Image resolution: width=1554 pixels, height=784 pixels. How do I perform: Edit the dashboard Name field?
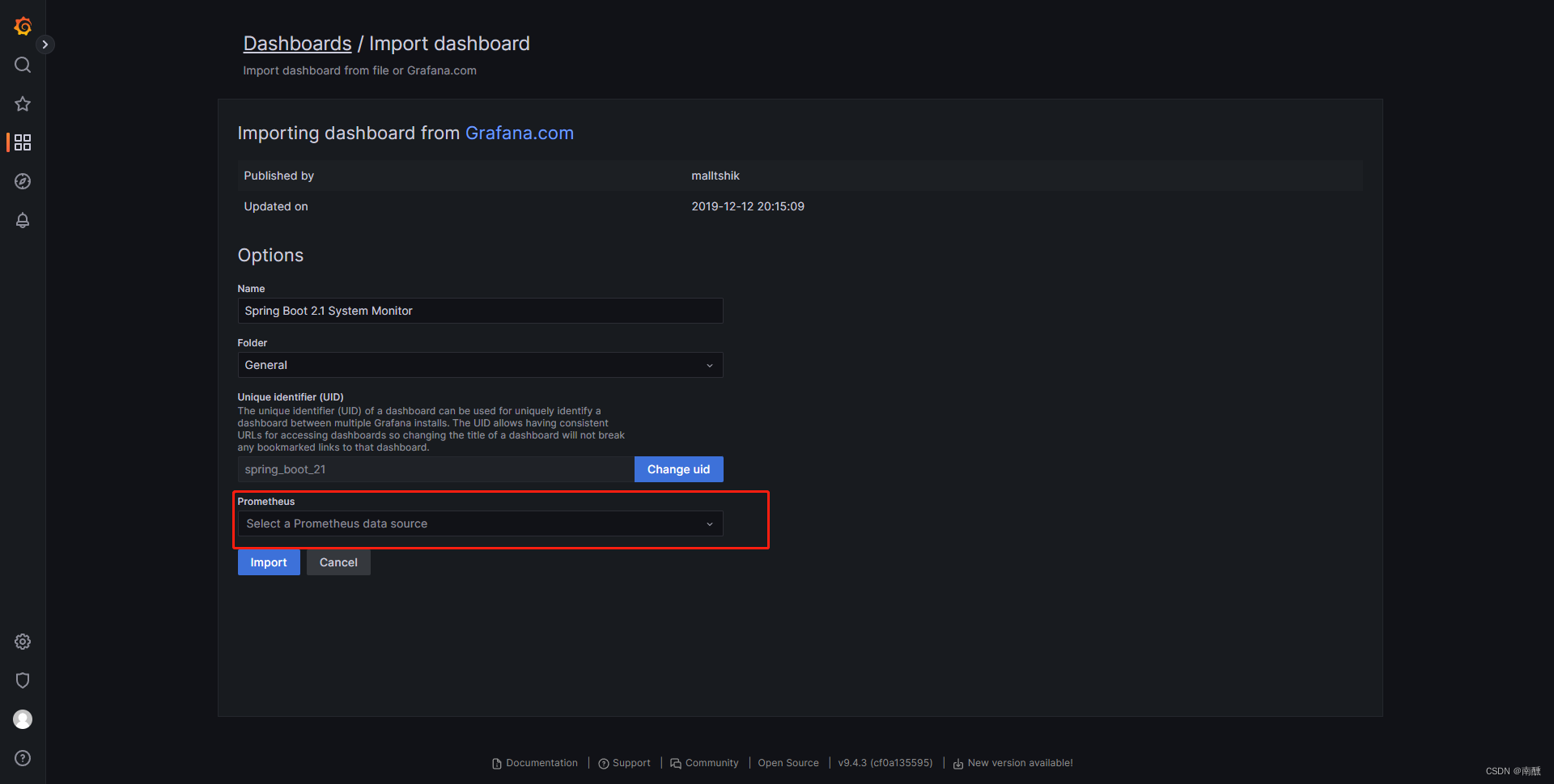(480, 311)
